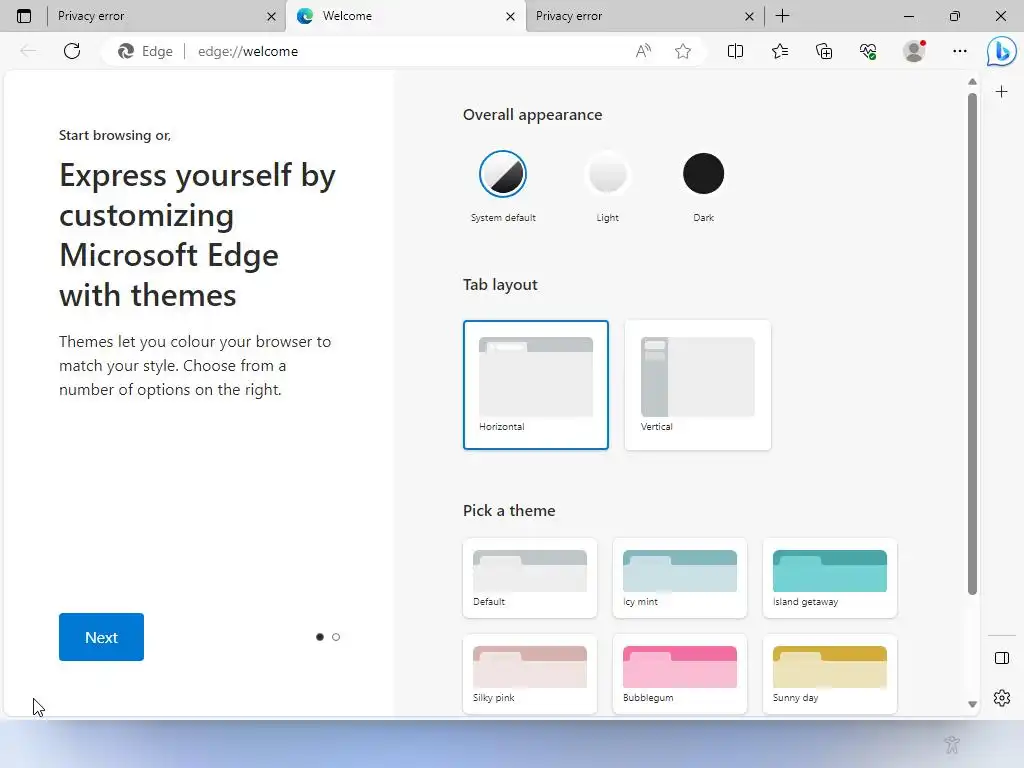Open Read aloud icon
1024x768 pixels.
(643, 51)
